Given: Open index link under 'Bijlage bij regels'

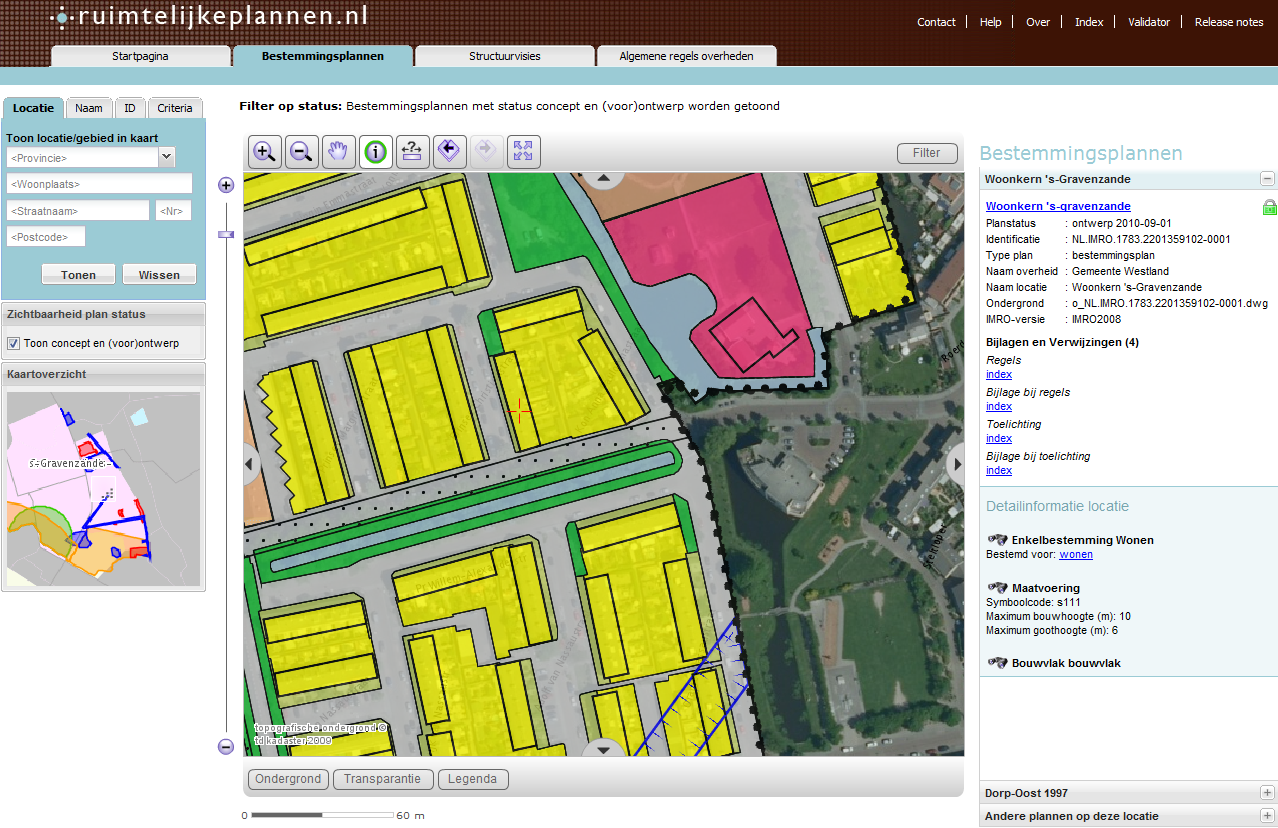Looking at the screenshot, I should click(999, 406).
